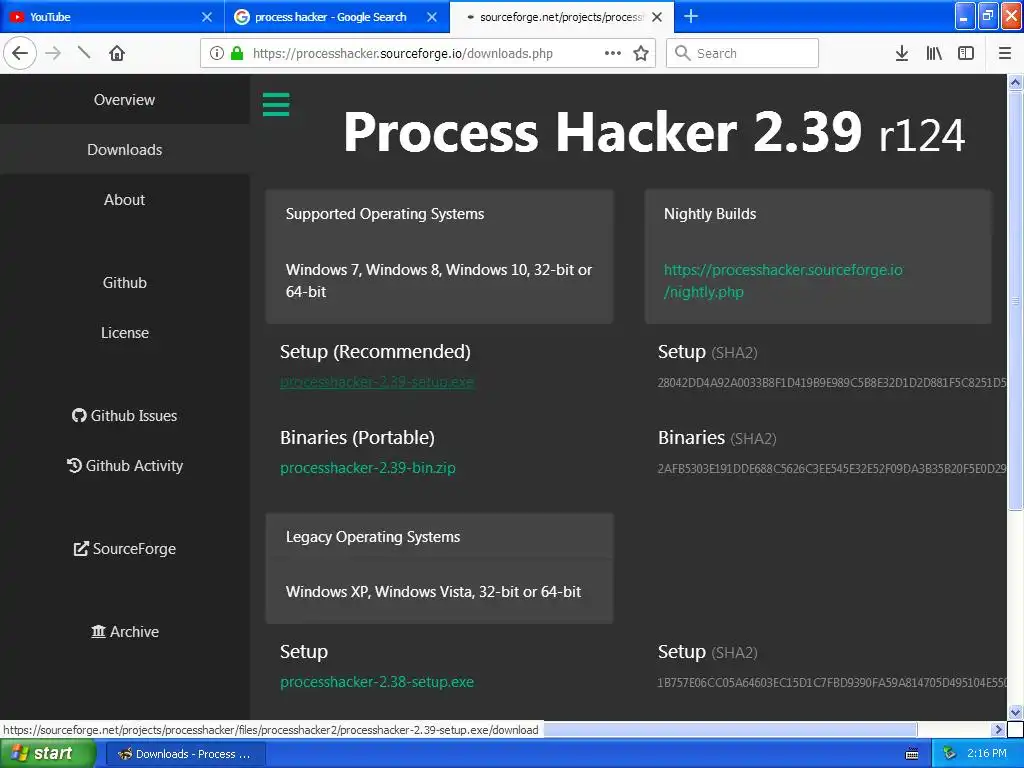Screen dimensions: 1024x768
Task: Click the network tray icon near clock
Action: (x=949, y=754)
